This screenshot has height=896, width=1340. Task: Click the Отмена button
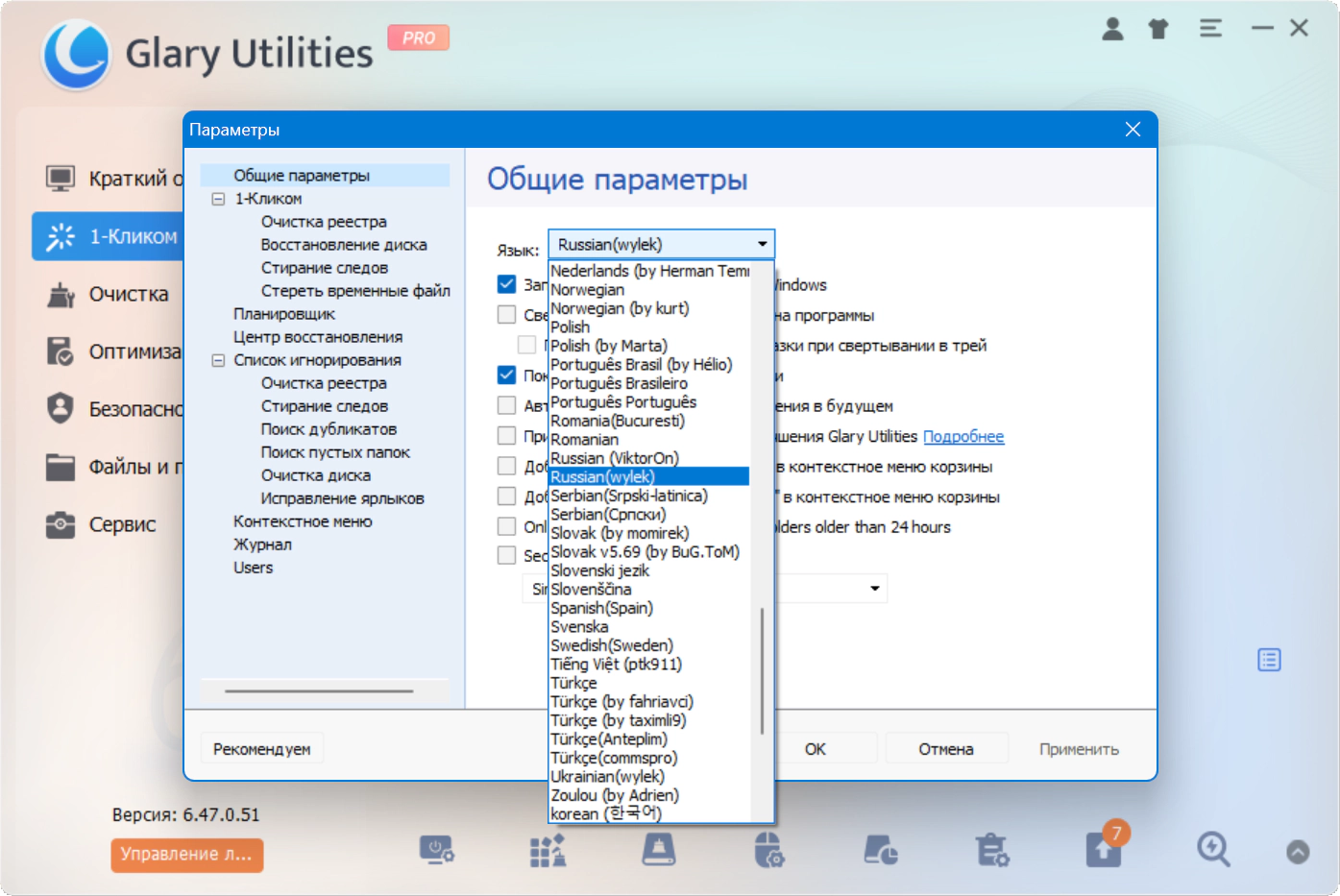pyautogui.click(x=946, y=749)
